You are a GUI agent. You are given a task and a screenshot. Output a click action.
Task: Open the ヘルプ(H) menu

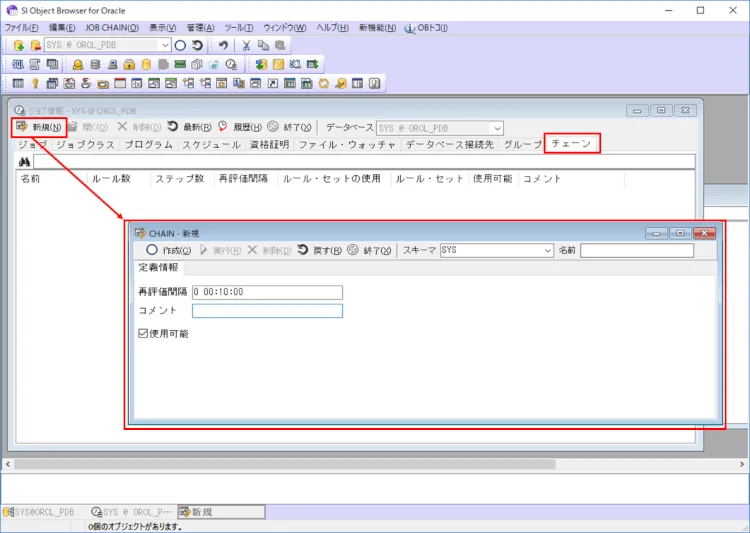(332, 28)
